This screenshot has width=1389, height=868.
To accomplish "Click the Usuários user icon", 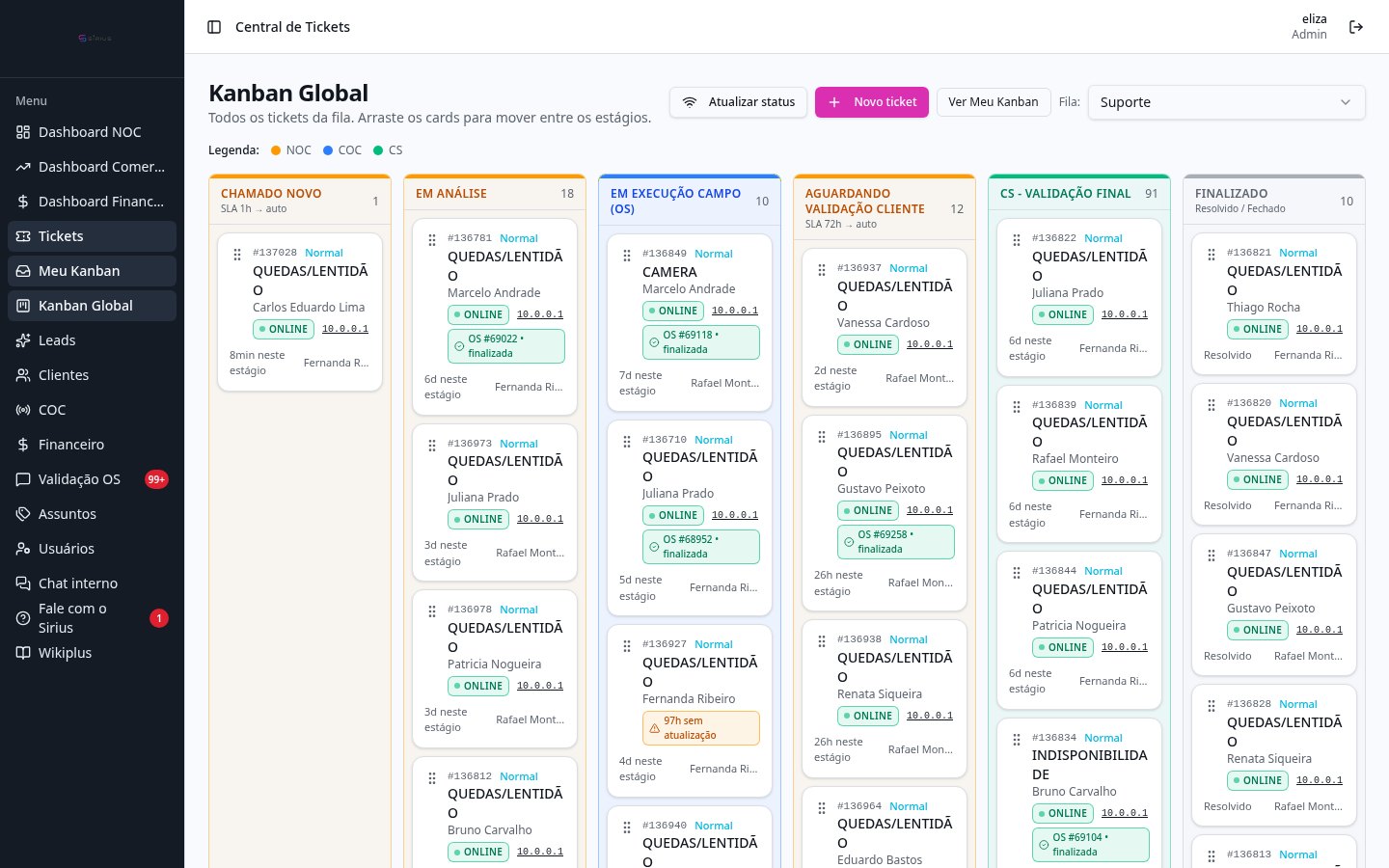I will point(23,549).
